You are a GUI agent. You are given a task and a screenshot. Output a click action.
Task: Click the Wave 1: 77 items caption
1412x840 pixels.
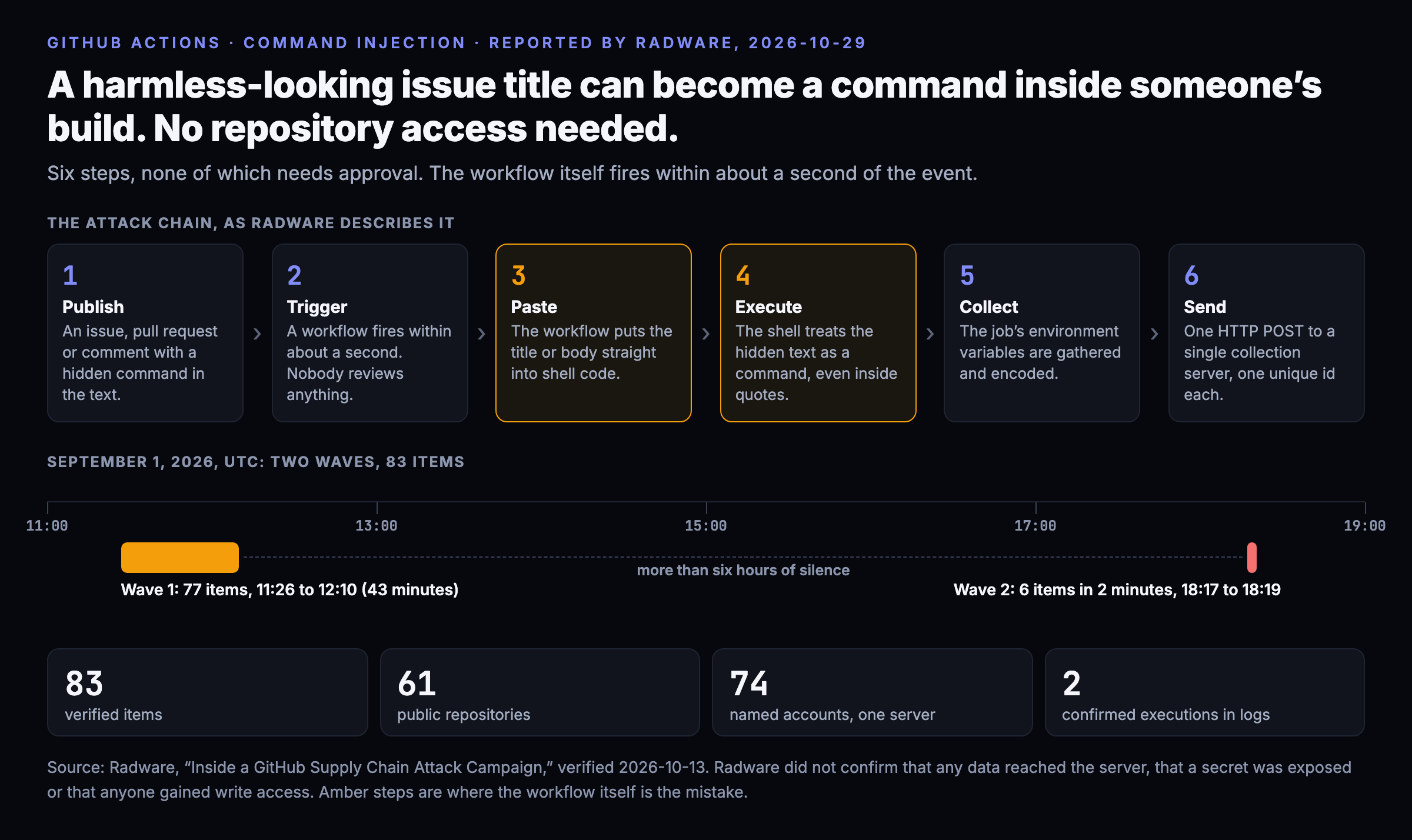coord(289,590)
